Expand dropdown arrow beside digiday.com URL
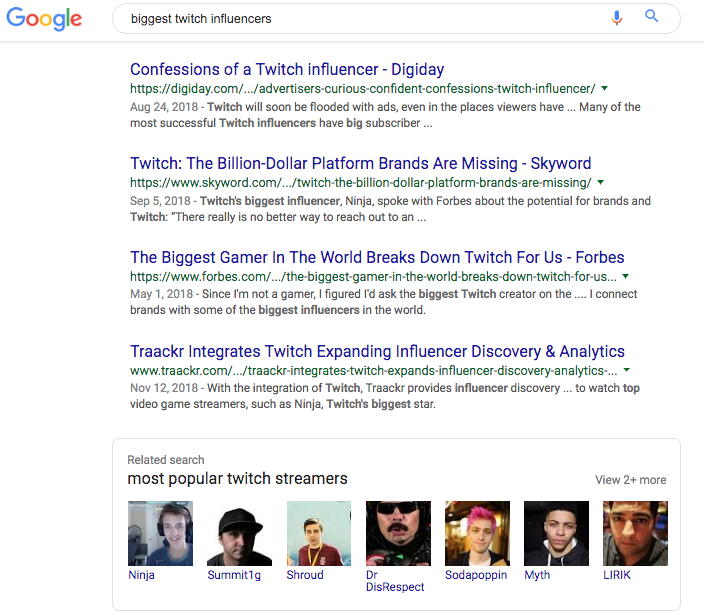This screenshot has width=704, height=612. click(x=604, y=88)
